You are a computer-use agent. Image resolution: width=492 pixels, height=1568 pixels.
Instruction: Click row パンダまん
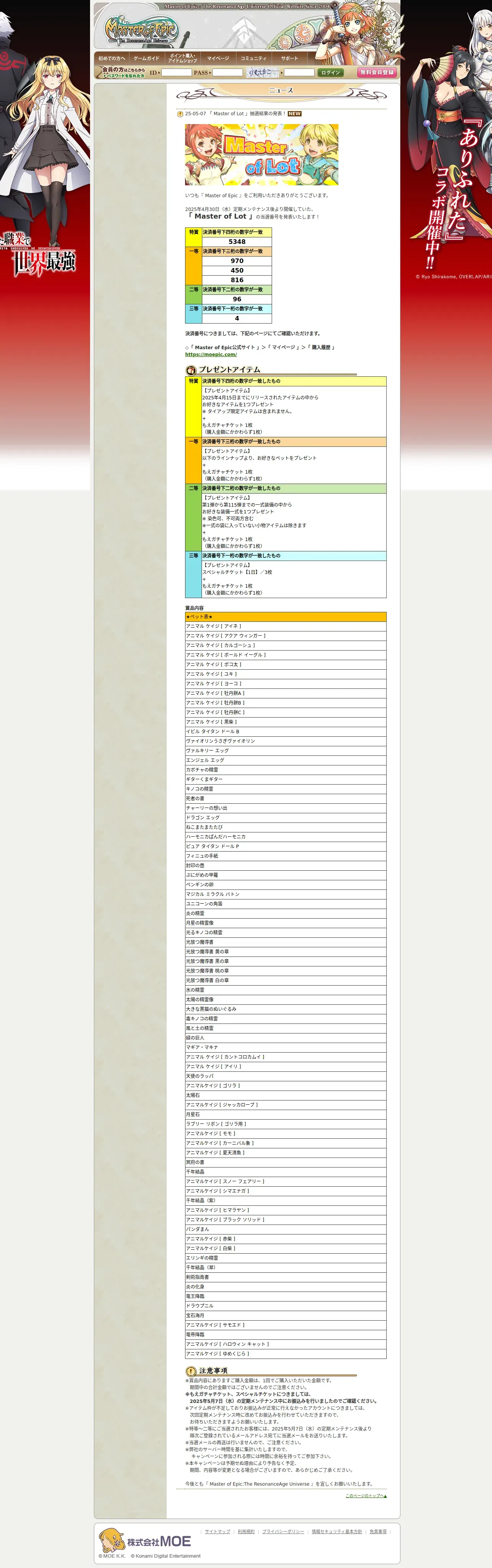tap(285, 1229)
